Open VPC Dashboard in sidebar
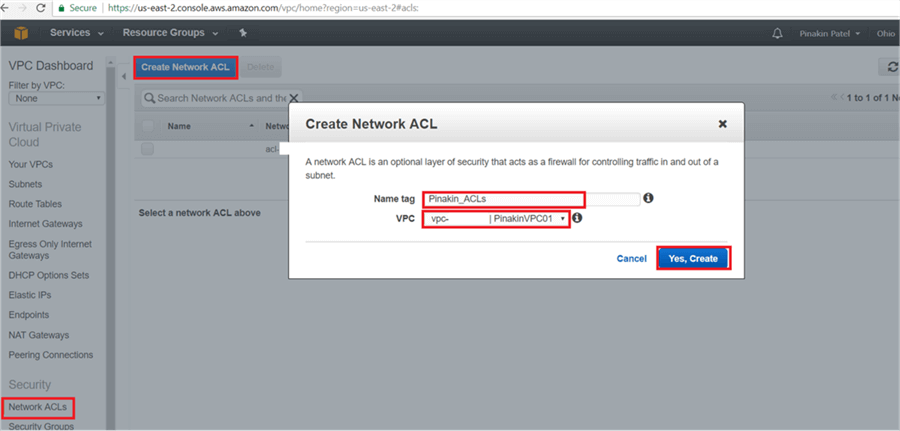 coord(51,65)
